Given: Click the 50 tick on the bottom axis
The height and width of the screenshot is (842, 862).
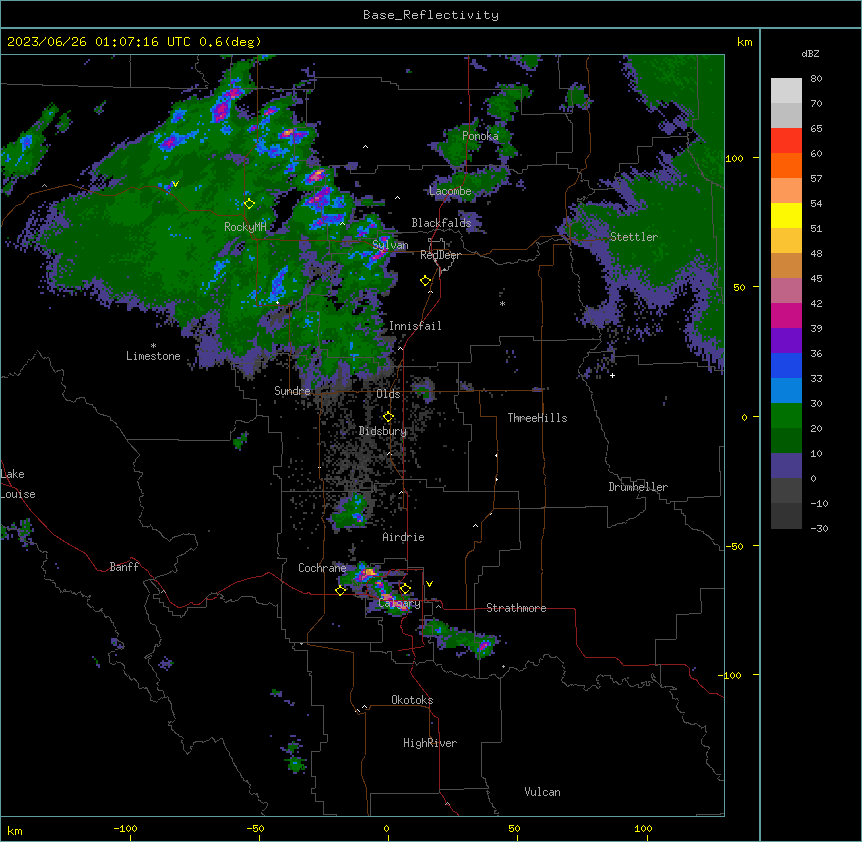Looking at the screenshot, I should tap(514, 828).
